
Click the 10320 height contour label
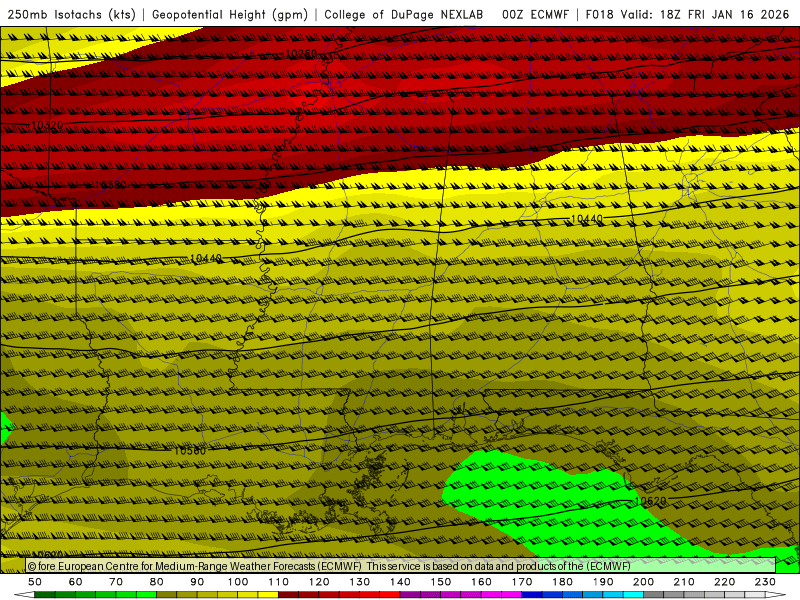coord(47,125)
